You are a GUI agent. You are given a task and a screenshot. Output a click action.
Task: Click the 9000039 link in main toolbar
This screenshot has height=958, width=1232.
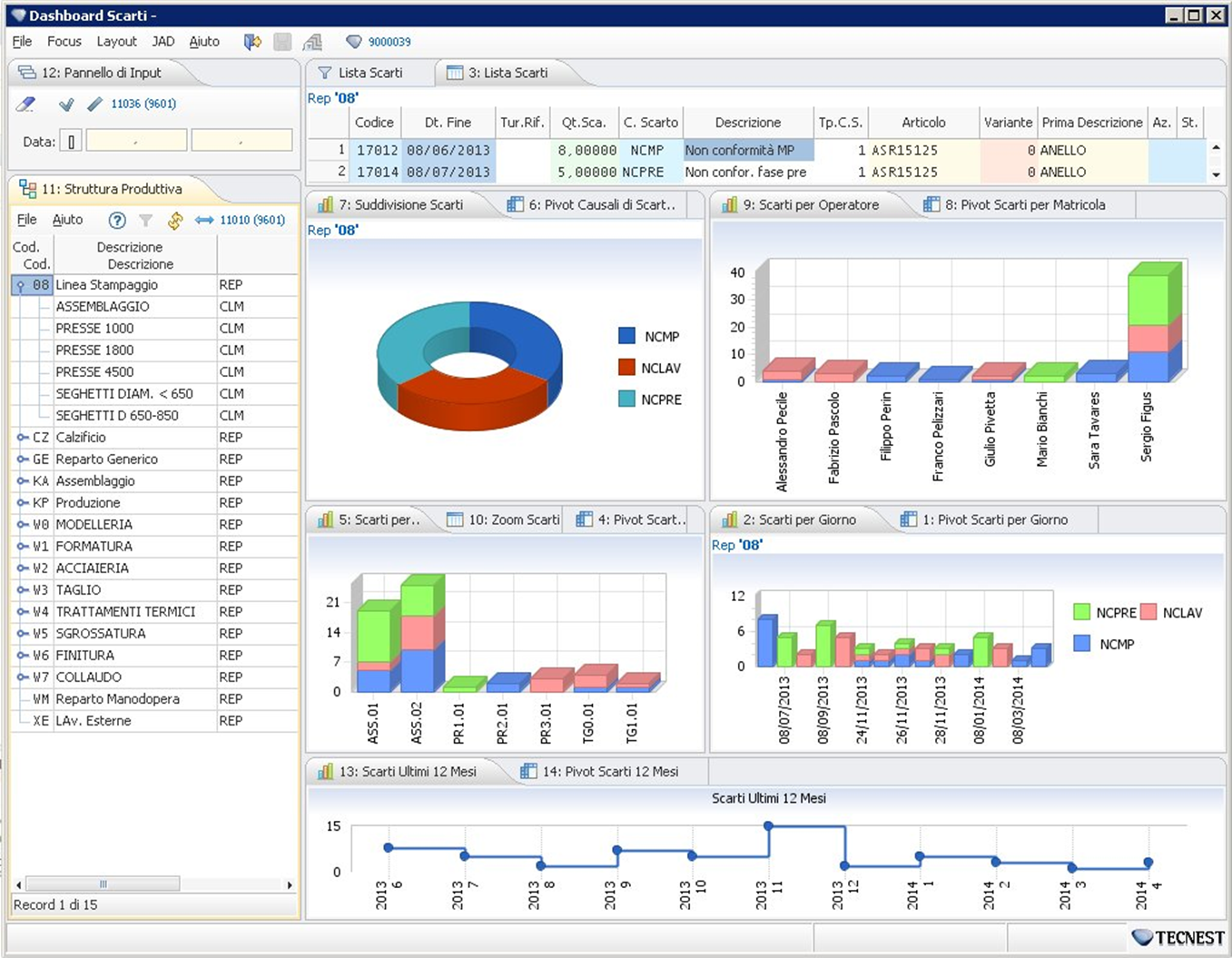click(x=389, y=42)
